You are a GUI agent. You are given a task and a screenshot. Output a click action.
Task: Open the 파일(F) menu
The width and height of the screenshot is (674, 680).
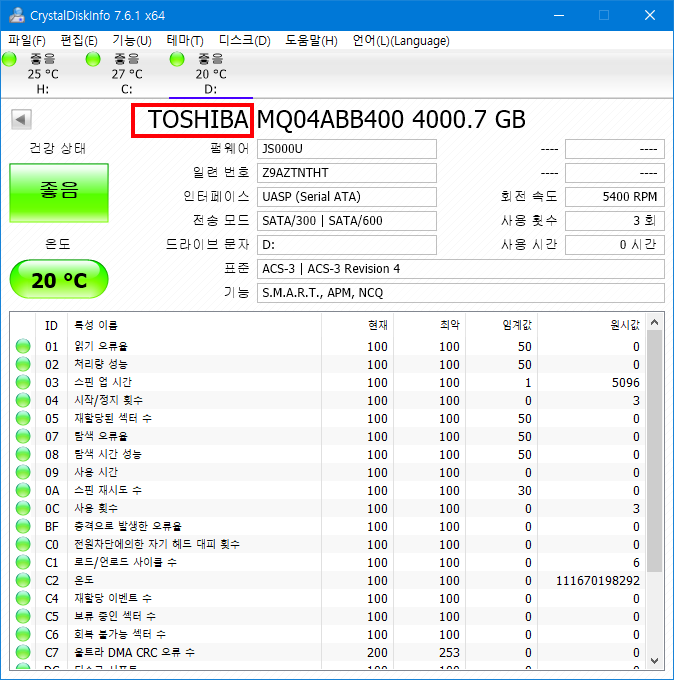pos(27,41)
